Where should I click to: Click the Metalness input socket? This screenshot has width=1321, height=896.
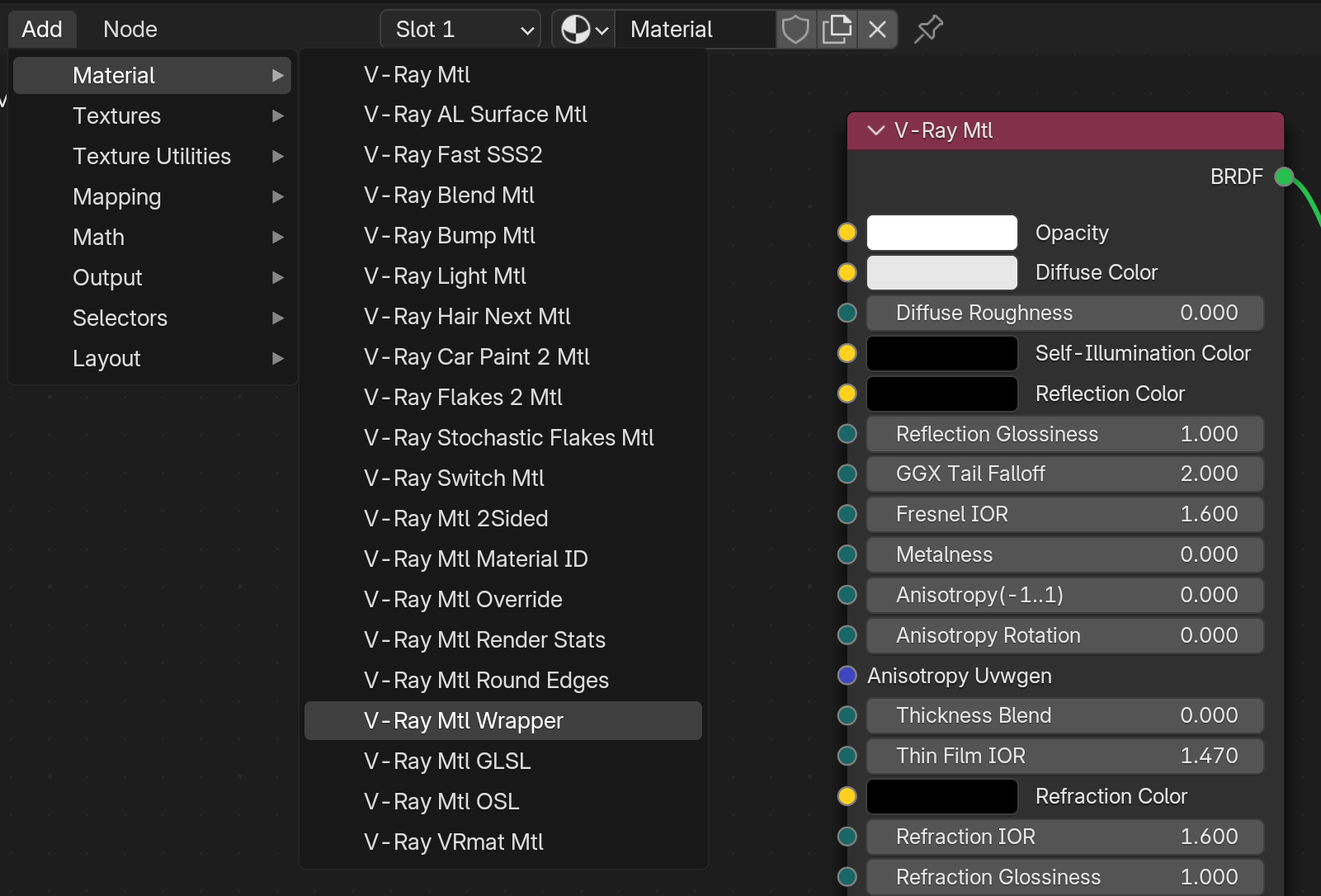pyautogui.click(x=847, y=555)
